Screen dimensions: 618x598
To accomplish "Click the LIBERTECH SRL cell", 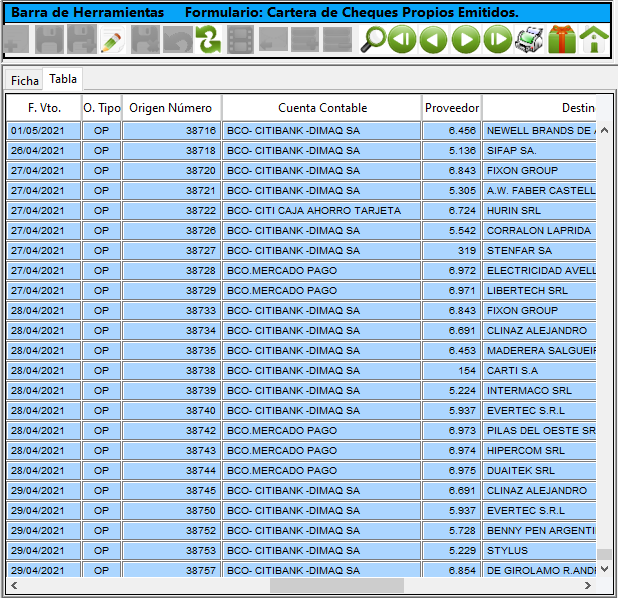I will coord(539,291).
